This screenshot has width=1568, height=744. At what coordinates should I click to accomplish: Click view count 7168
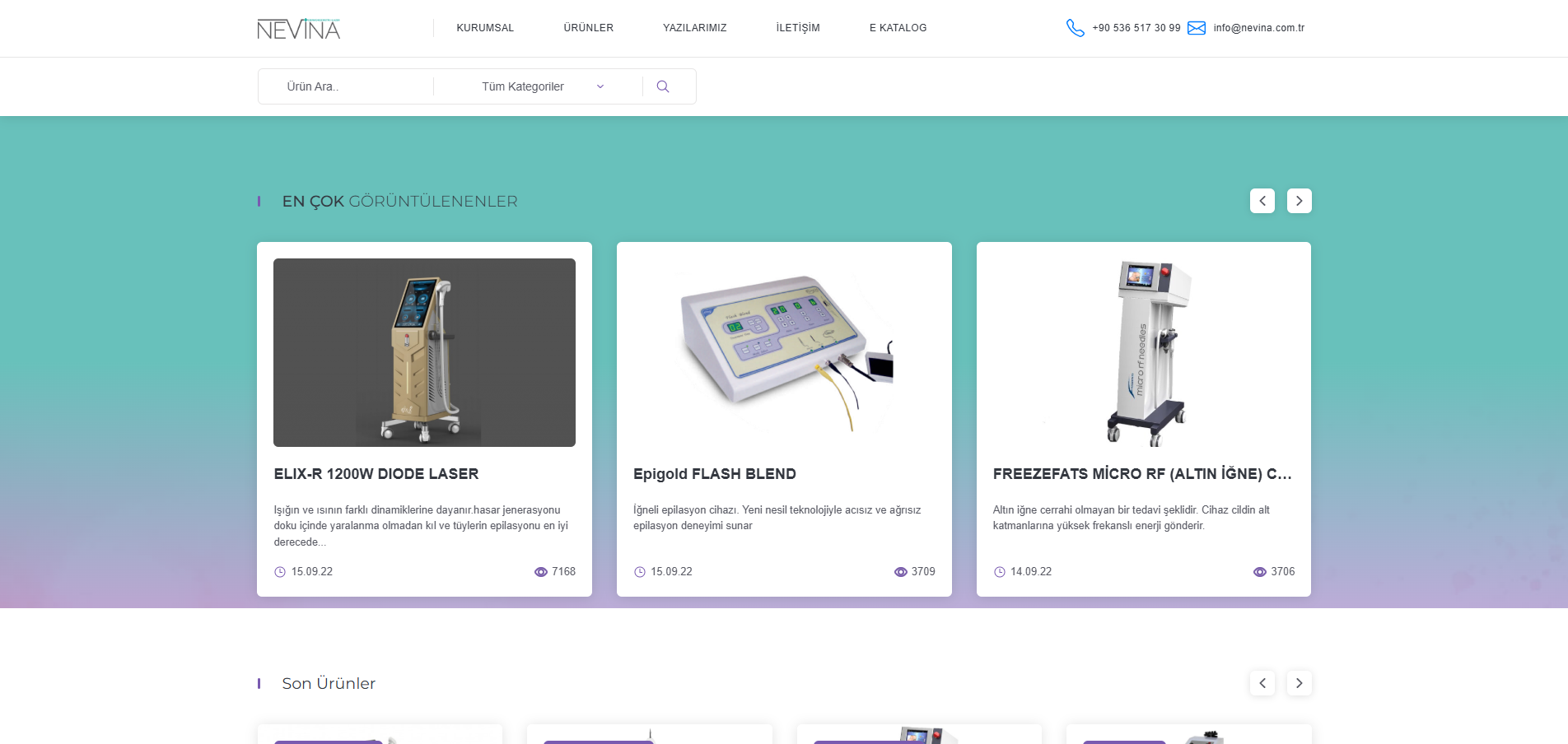tap(564, 572)
